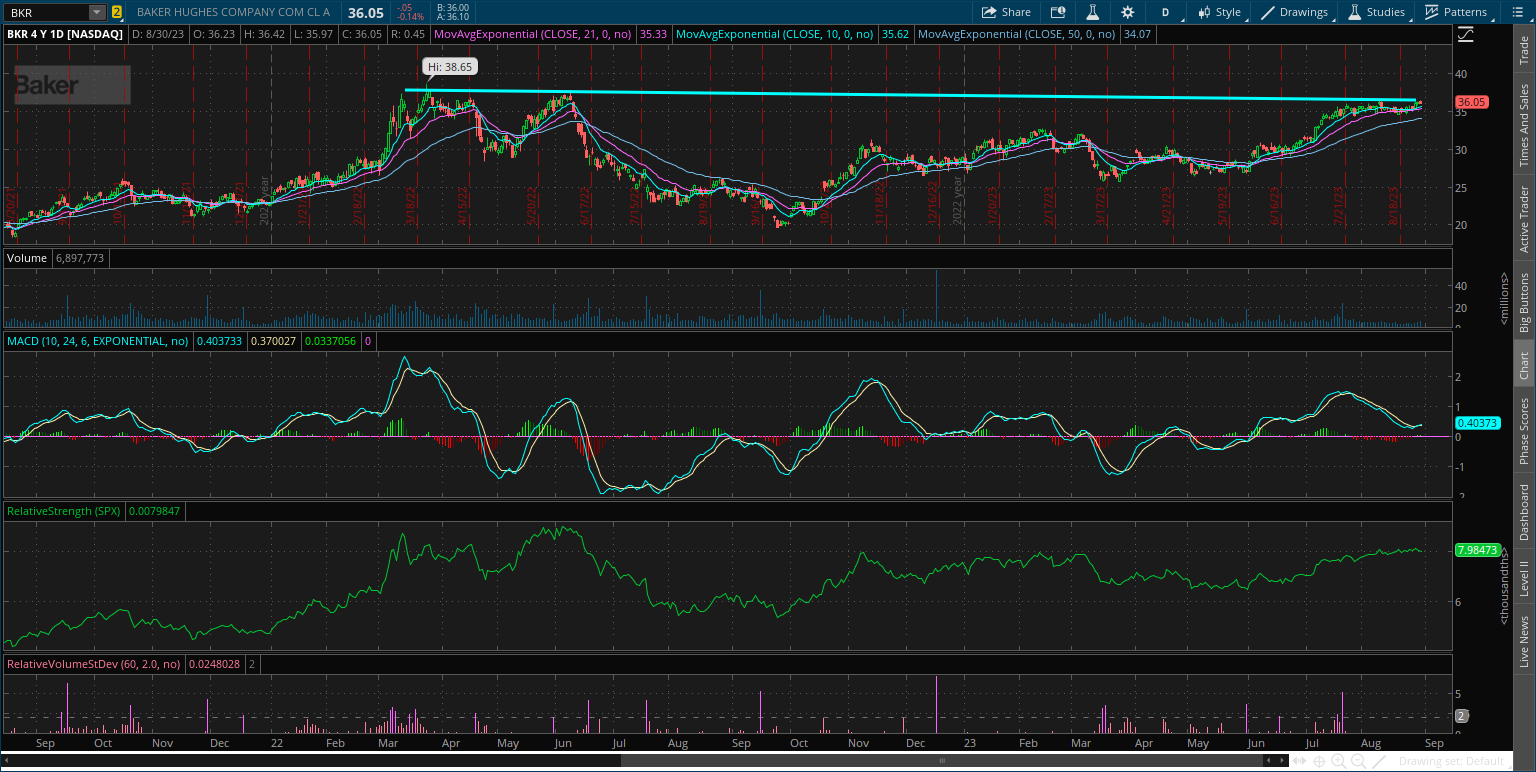Click the calendar alert events icon in toolbar

(x=1059, y=12)
